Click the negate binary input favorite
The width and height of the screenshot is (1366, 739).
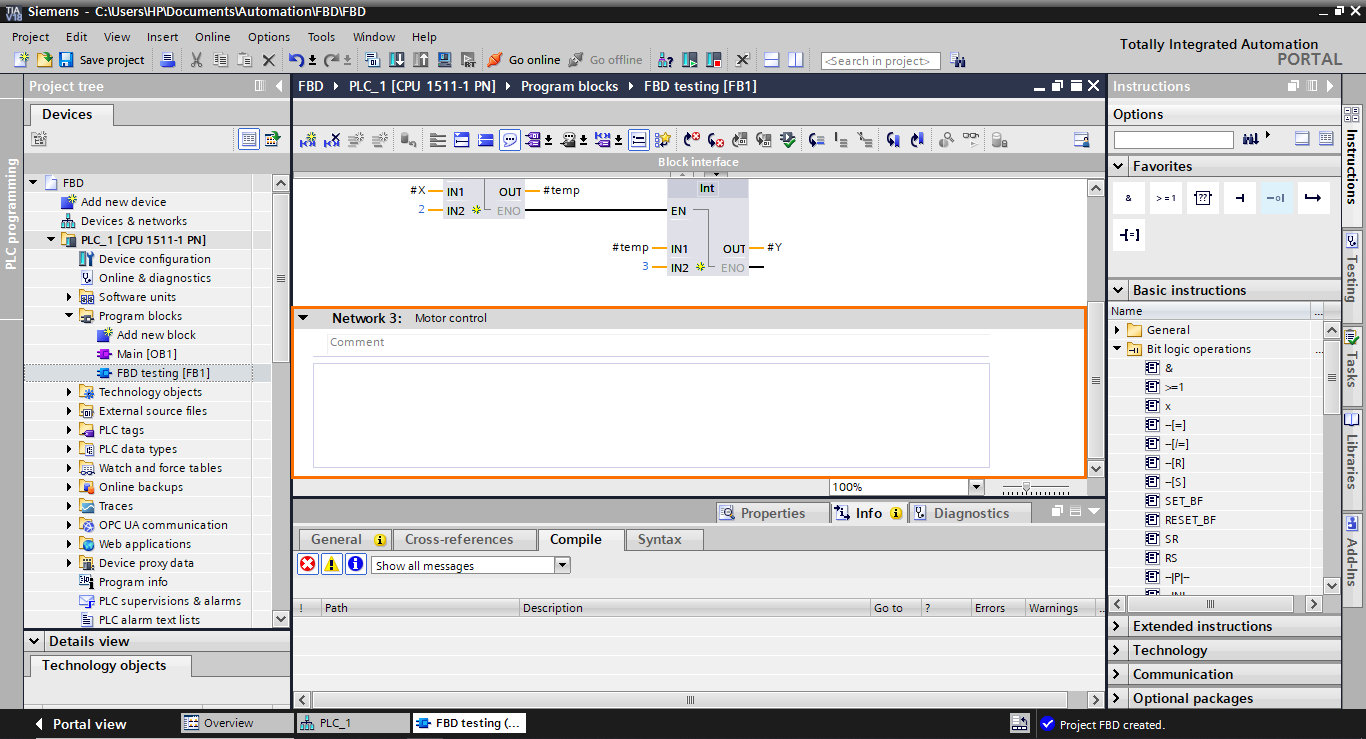[x=1277, y=198]
